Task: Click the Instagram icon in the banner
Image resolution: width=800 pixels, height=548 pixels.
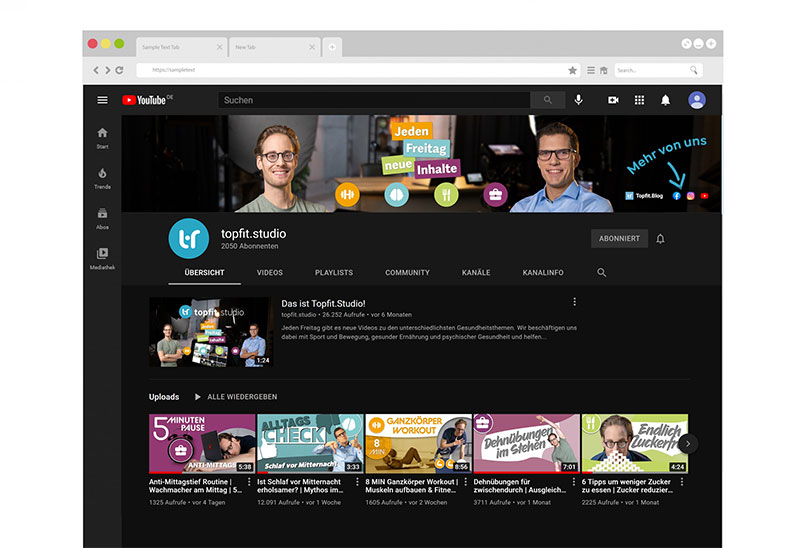Action: pyautogui.click(x=690, y=196)
